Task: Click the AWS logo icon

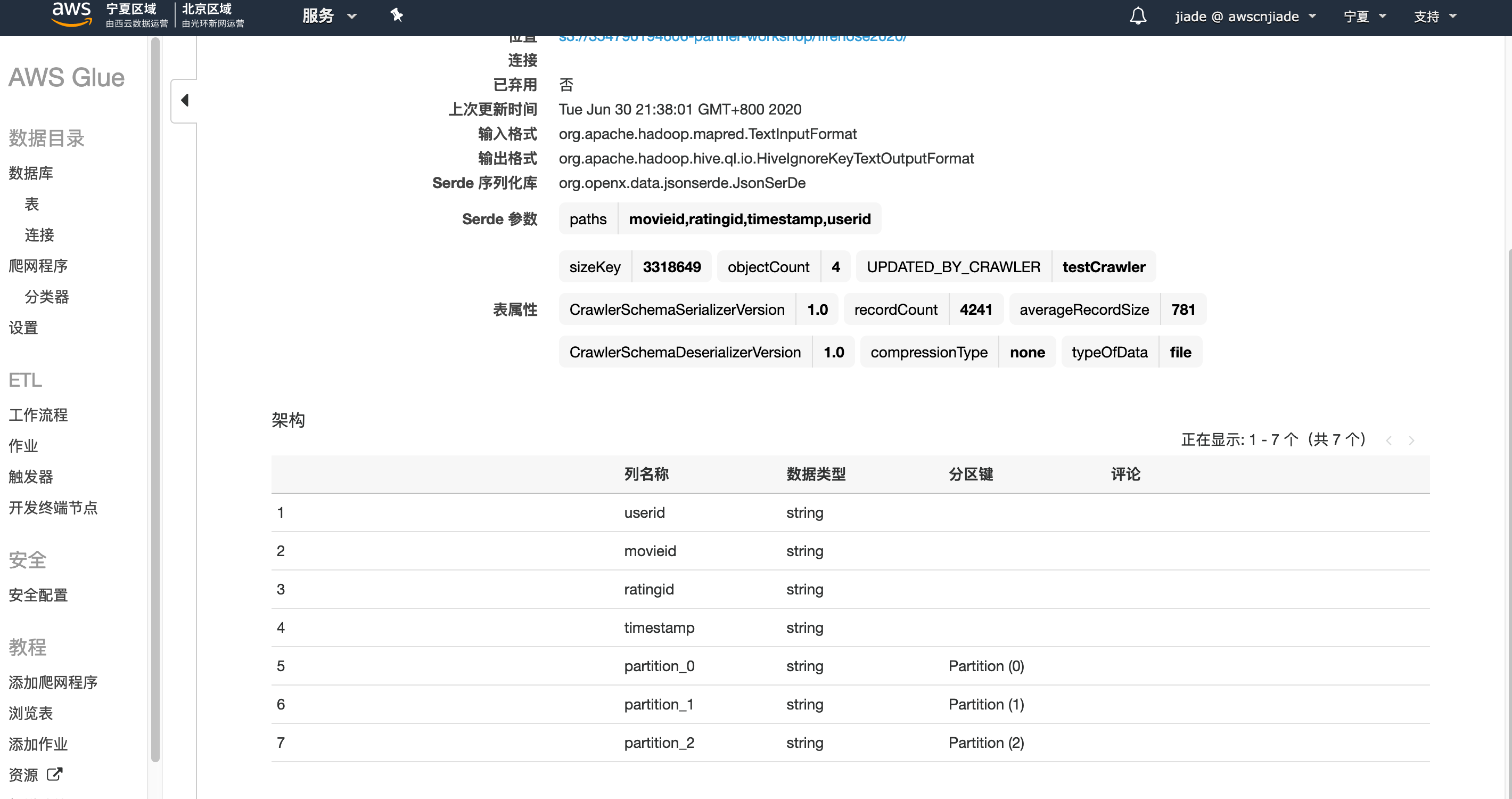Action: (71, 15)
